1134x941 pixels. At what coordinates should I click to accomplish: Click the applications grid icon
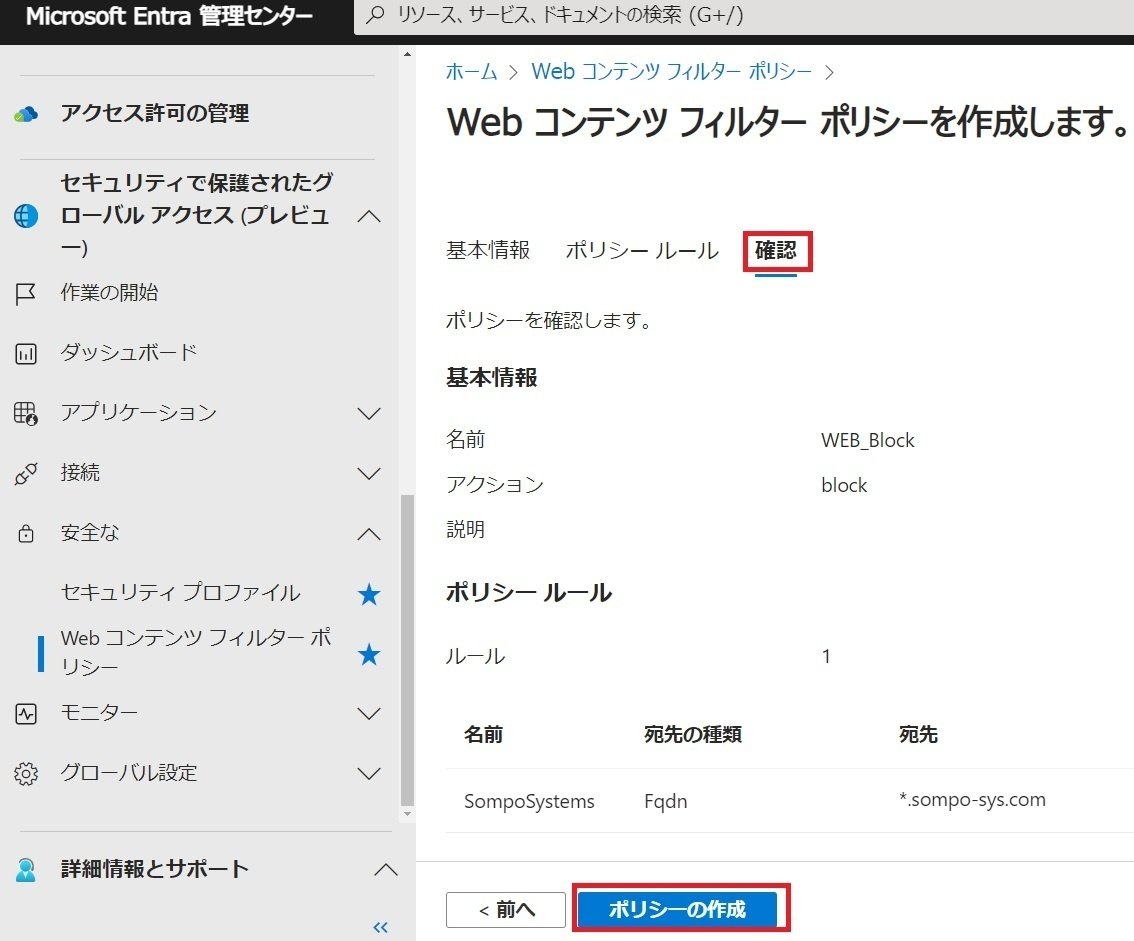[25, 414]
